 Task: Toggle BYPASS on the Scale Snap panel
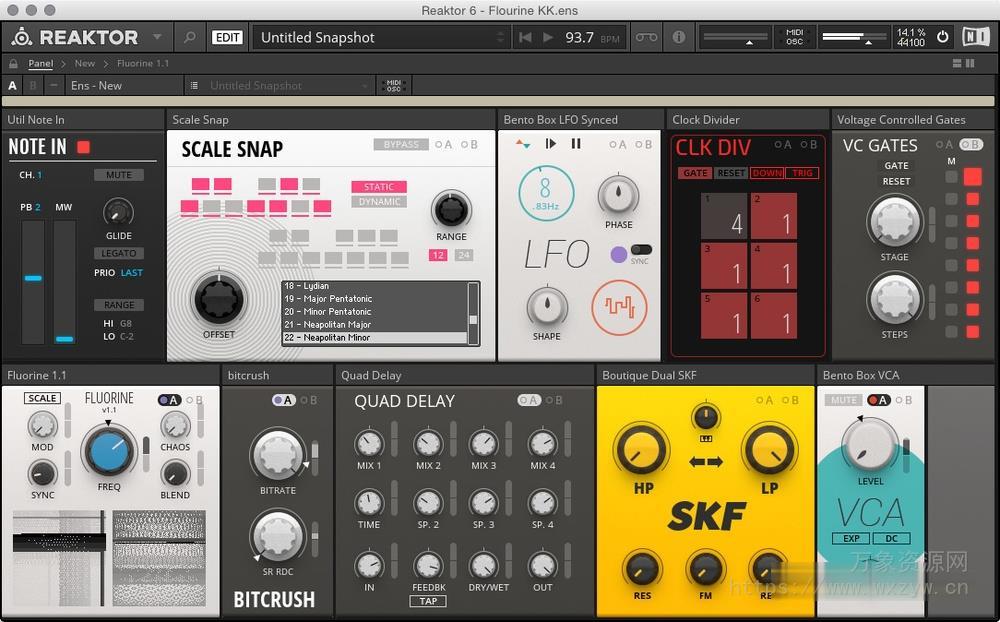pos(399,144)
